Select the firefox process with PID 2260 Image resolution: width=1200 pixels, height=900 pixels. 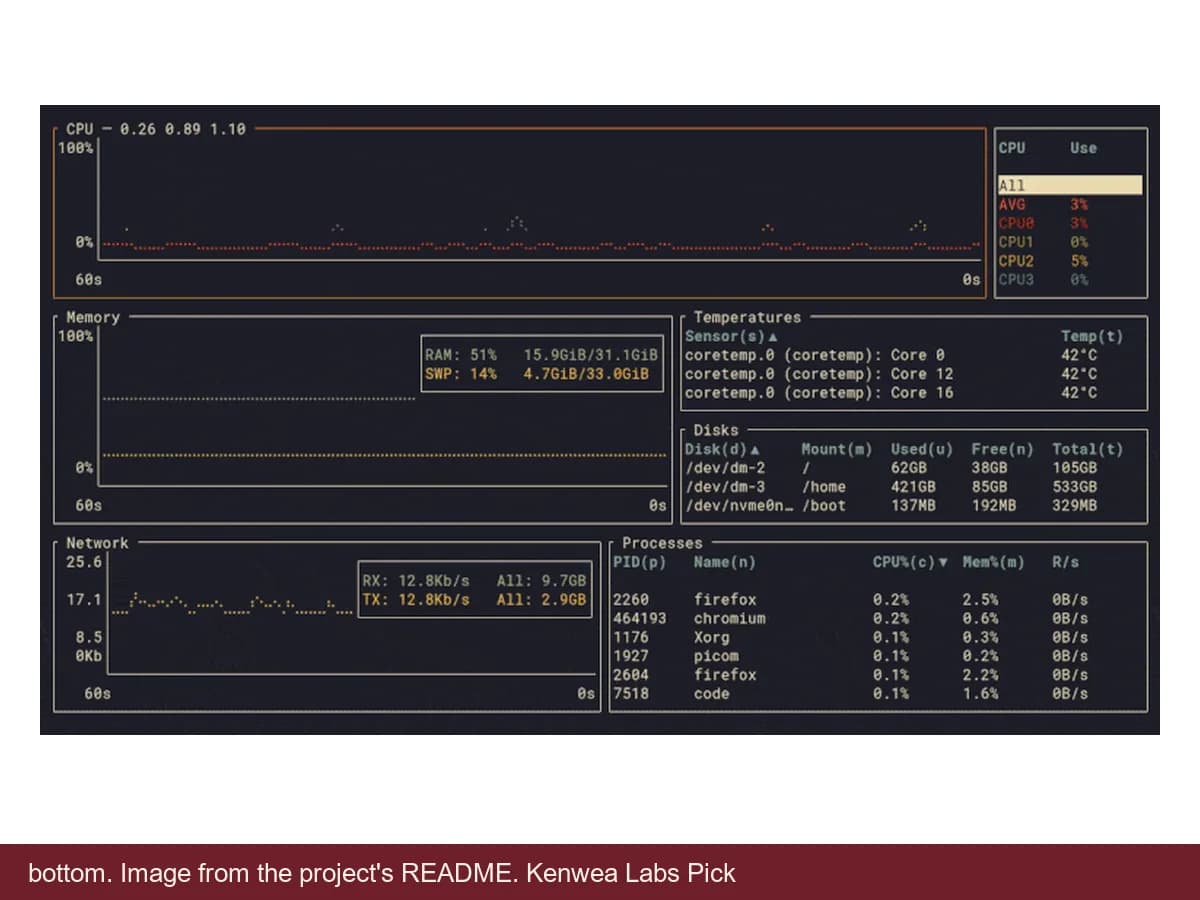(x=878, y=600)
